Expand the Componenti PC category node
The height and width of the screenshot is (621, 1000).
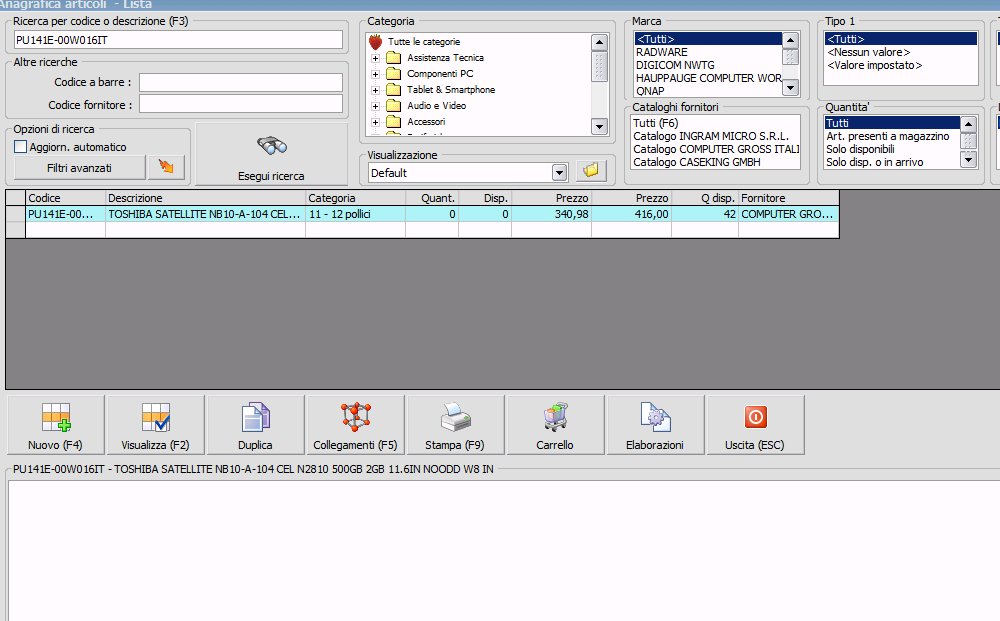click(x=376, y=74)
